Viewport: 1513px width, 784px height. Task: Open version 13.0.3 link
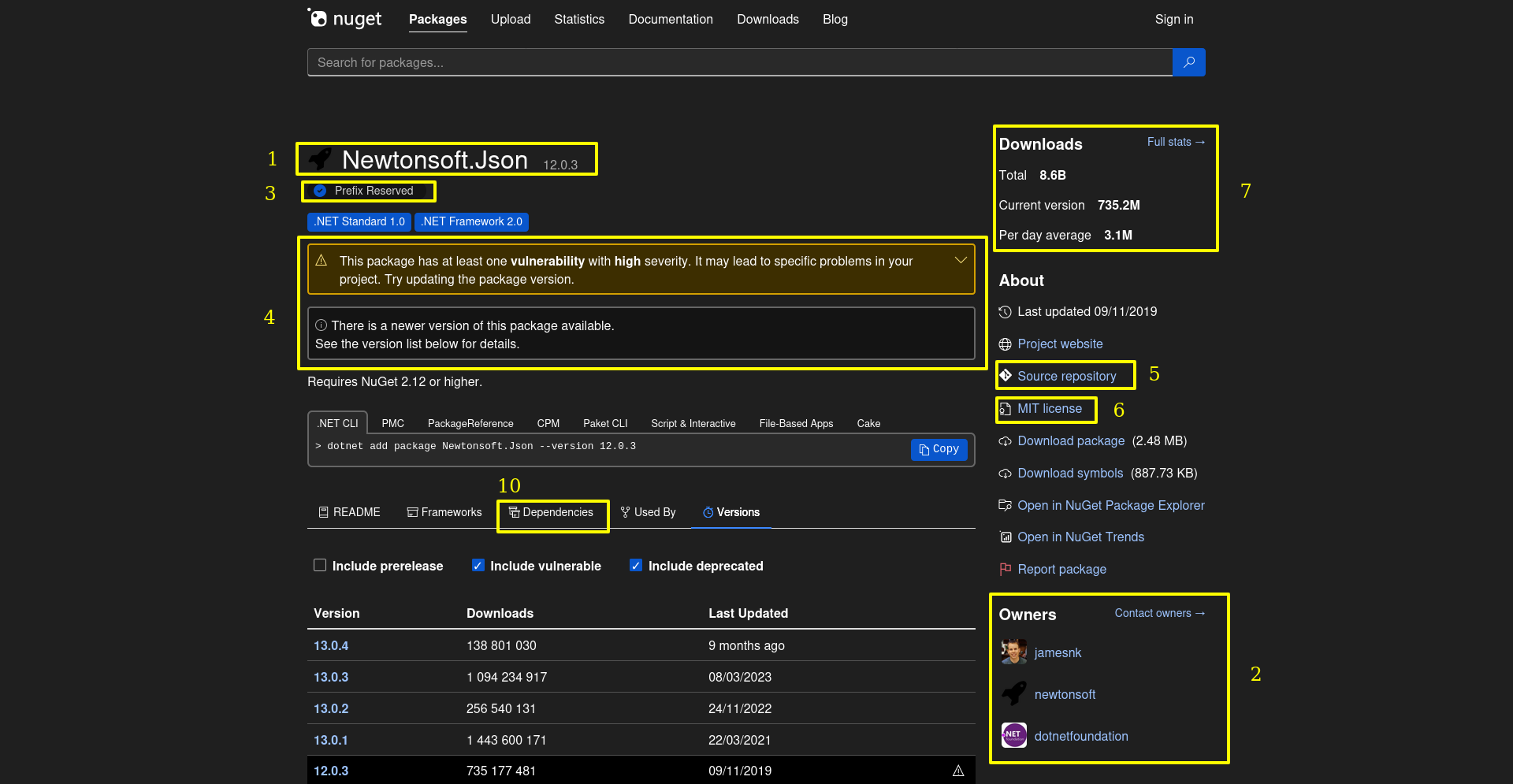(x=331, y=677)
